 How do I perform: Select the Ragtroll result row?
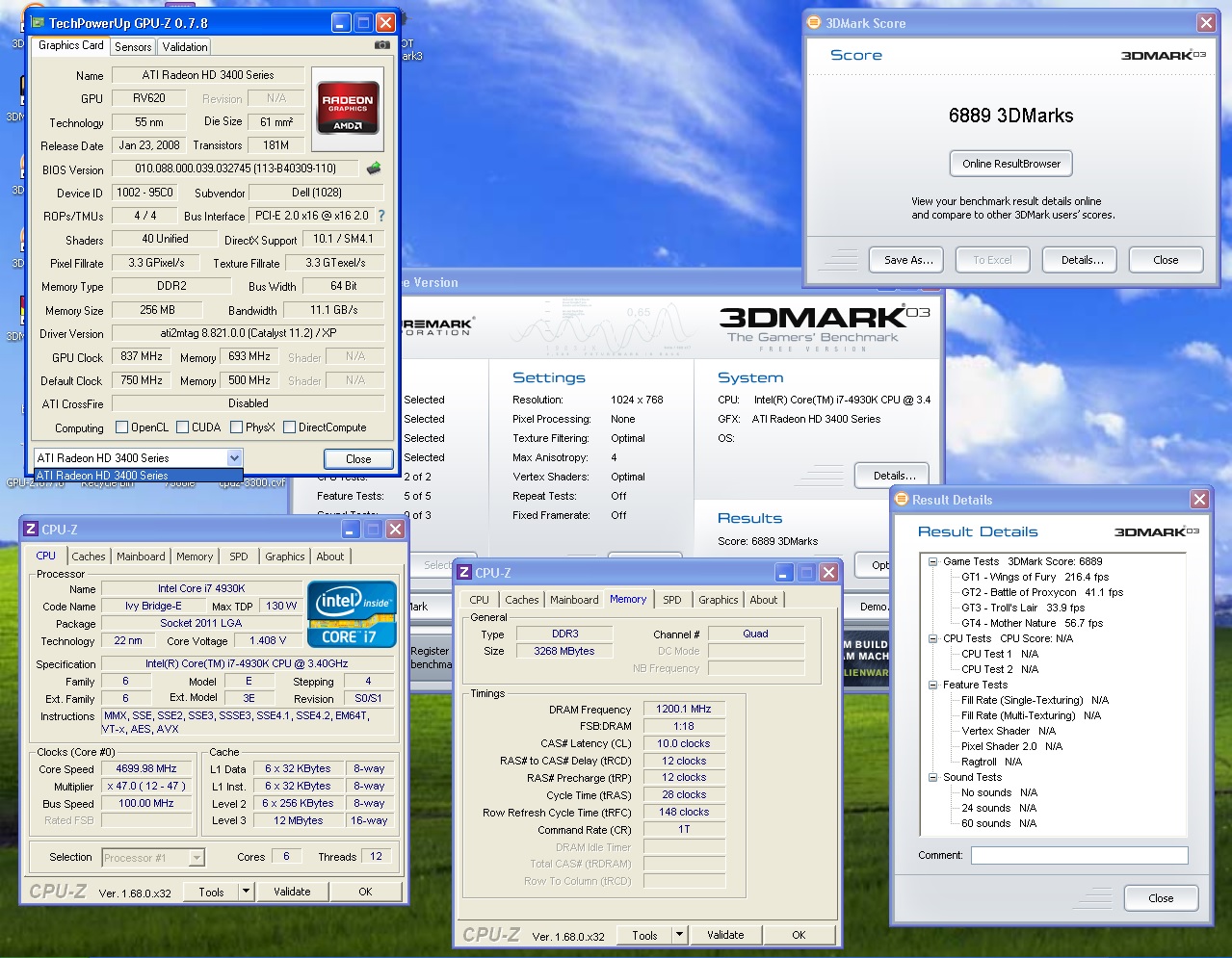[991, 762]
